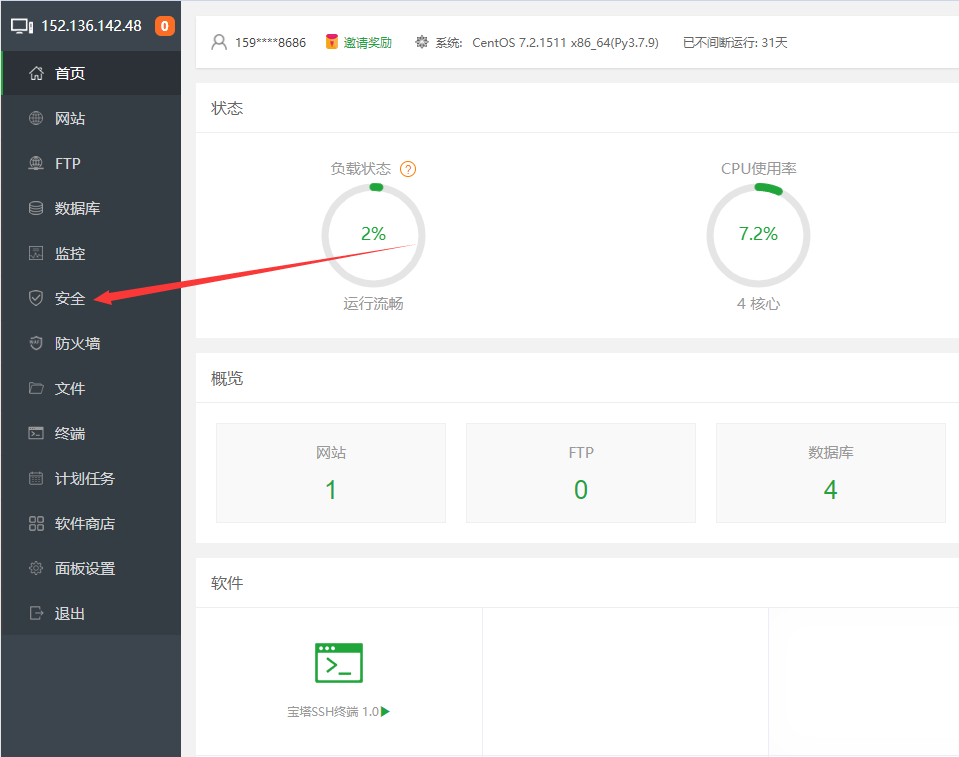Screen dimensions: 959x757
Task: Click the database icon beside 数据库
Action: pyautogui.click(x=36, y=208)
